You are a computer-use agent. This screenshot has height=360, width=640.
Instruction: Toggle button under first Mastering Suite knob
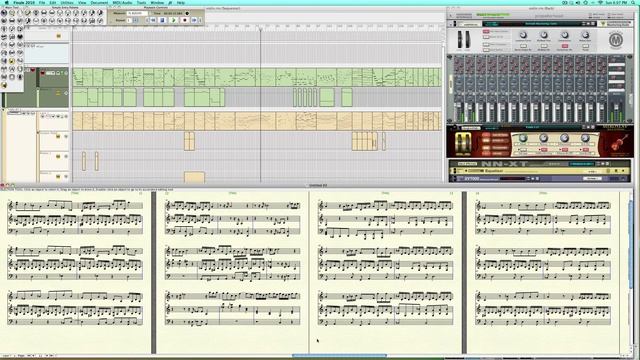pos(523,46)
